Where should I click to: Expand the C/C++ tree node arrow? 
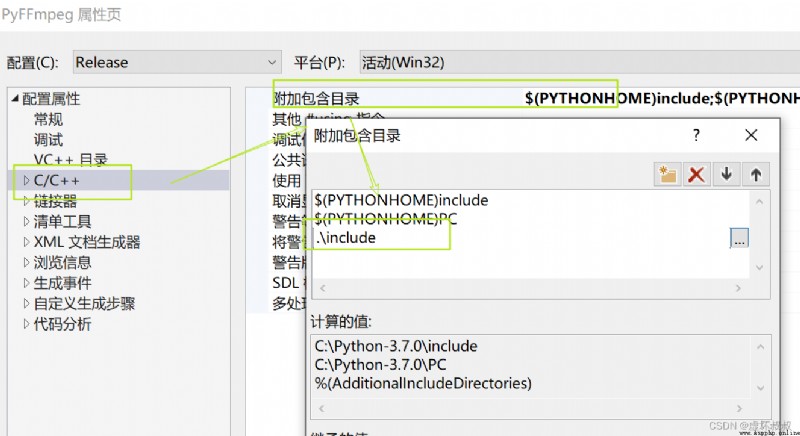tap(27, 180)
